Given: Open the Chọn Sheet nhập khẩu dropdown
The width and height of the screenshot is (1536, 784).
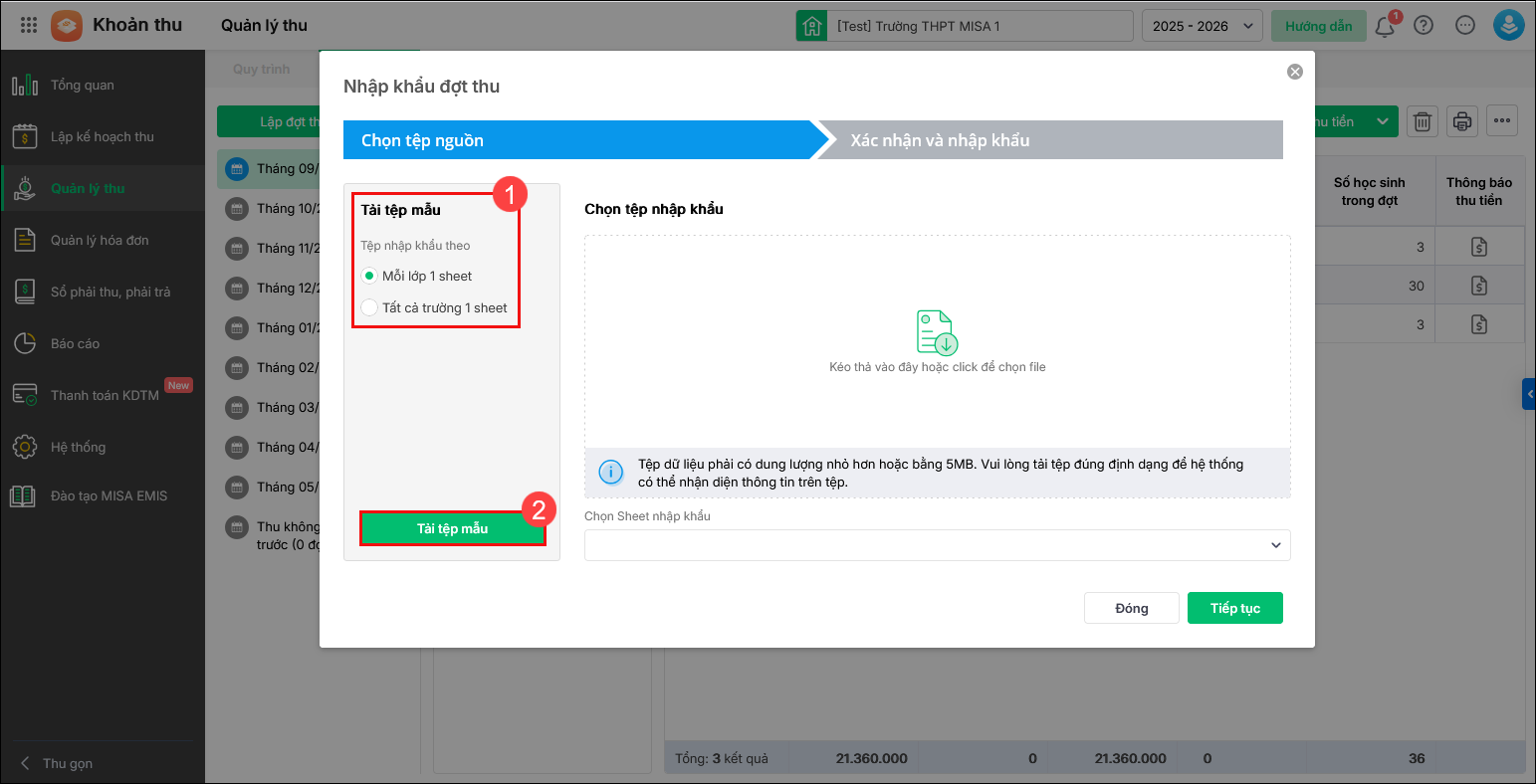Looking at the screenshot, I should [x=937, y=544].
